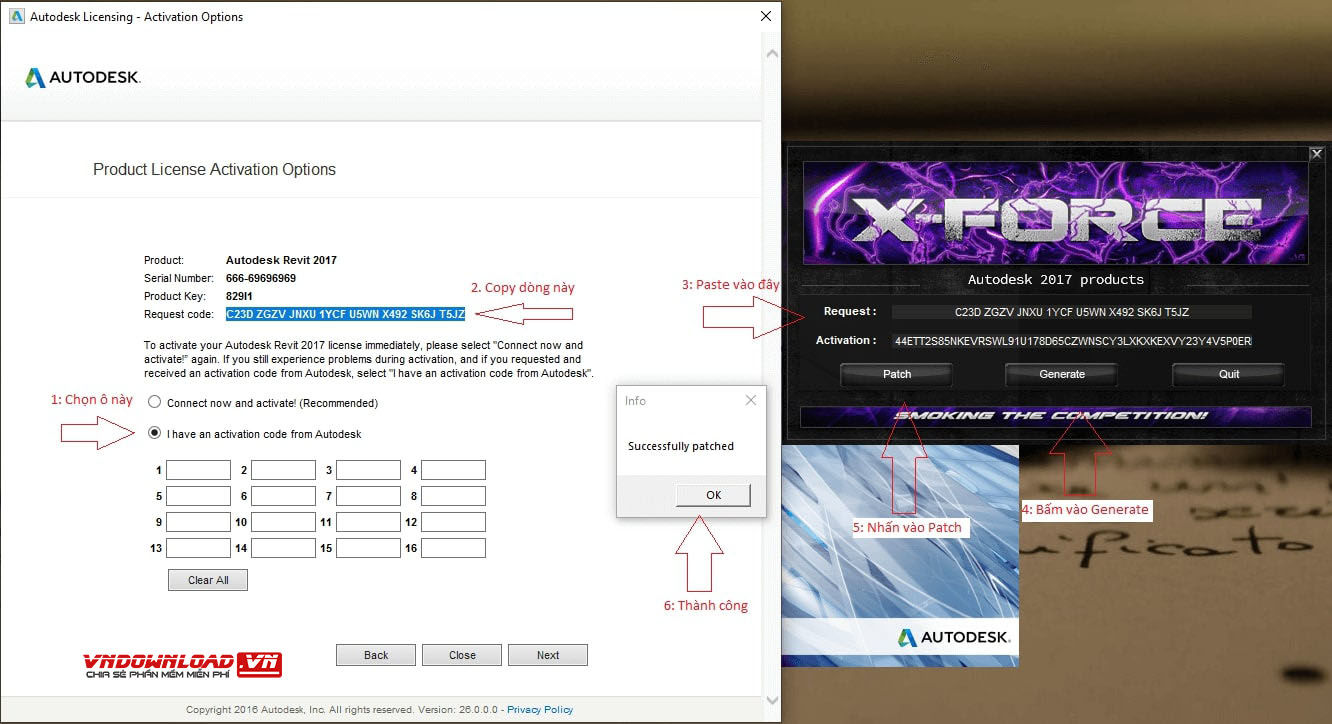This screenshot has height=724, width=1332.
Task: Click activation code box 10
Action: coord(283,522)
